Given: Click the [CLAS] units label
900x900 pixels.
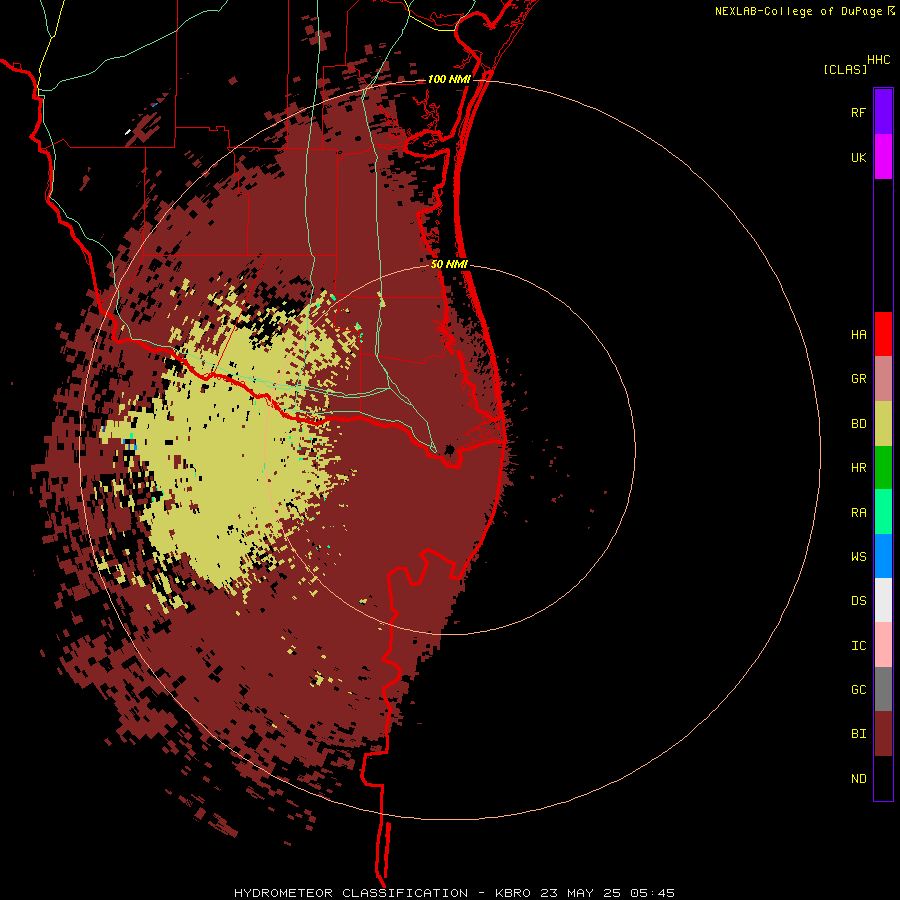Looking at the screenshot, I should click(845, 69).
